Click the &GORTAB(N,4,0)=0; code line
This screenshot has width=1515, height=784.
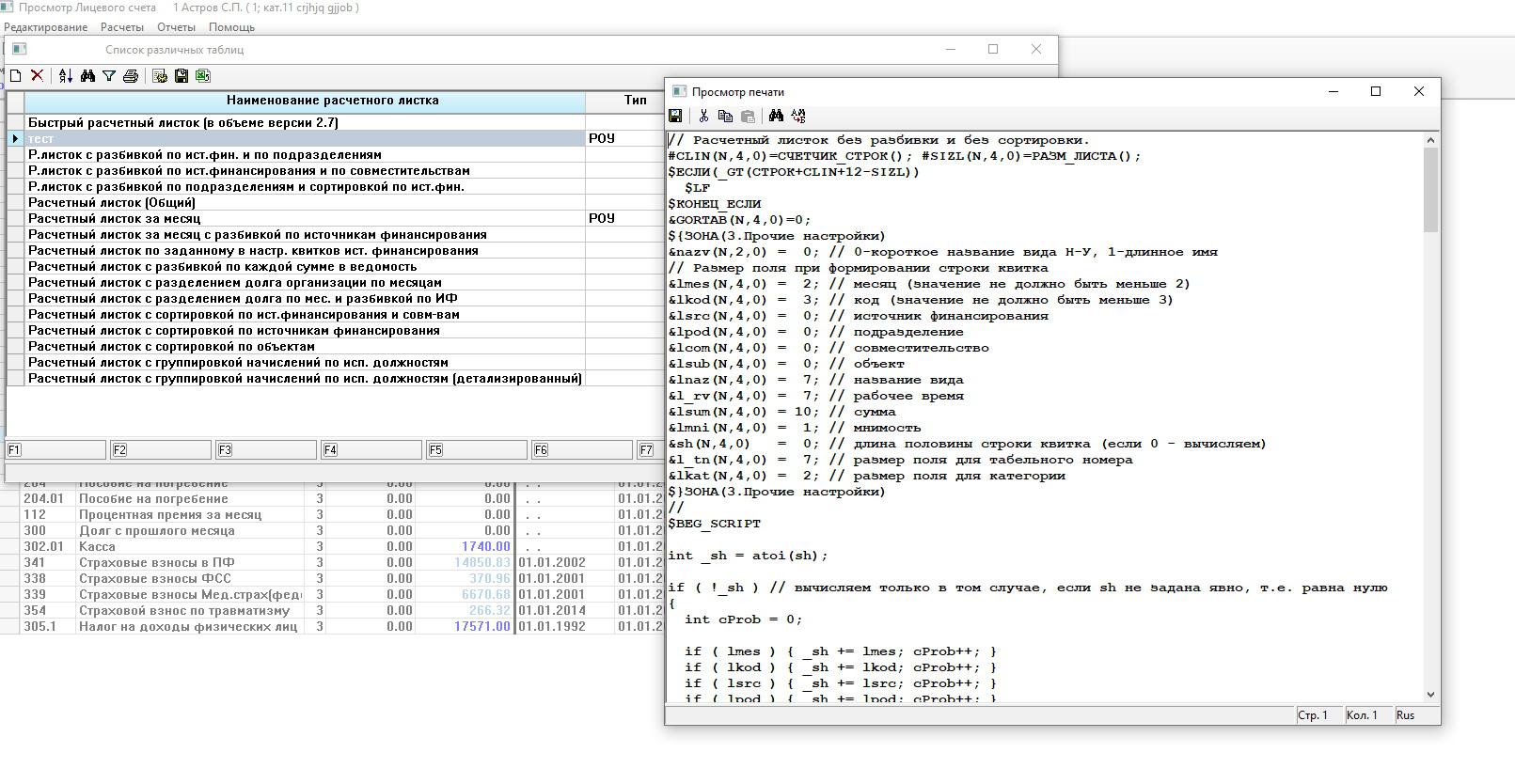coord(739,220)
